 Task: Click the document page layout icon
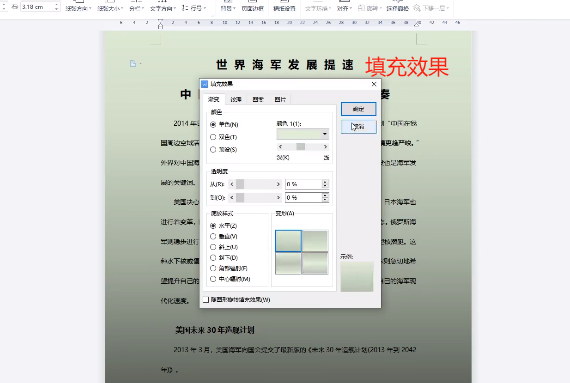coord(133,64)
